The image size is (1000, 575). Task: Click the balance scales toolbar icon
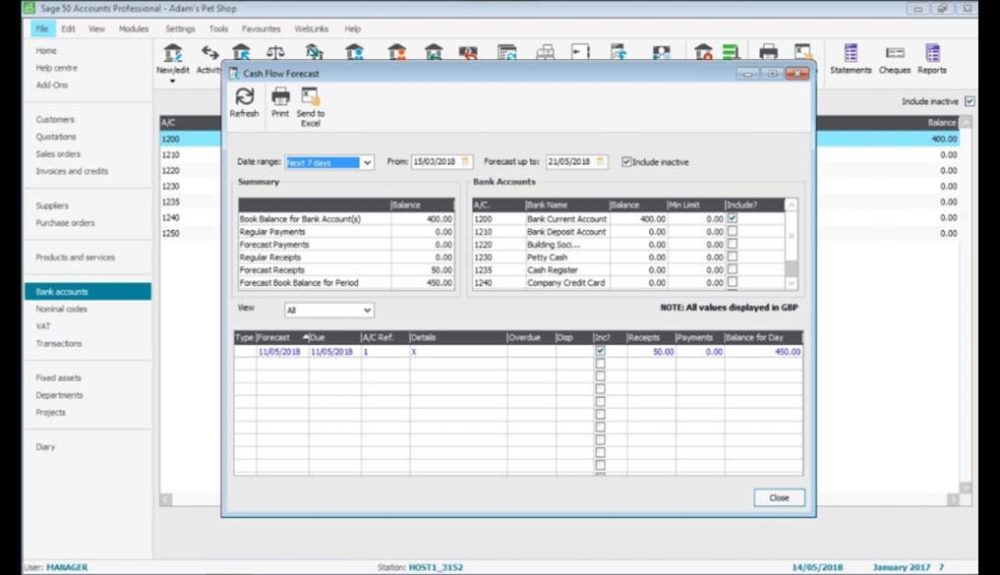(276, 52)
